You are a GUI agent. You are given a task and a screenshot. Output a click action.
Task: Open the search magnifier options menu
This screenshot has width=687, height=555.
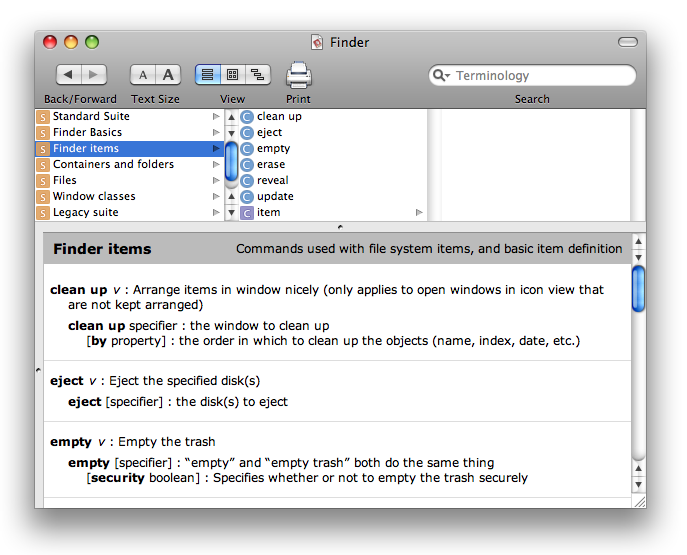pyautogui.click(x=441, y=75)
